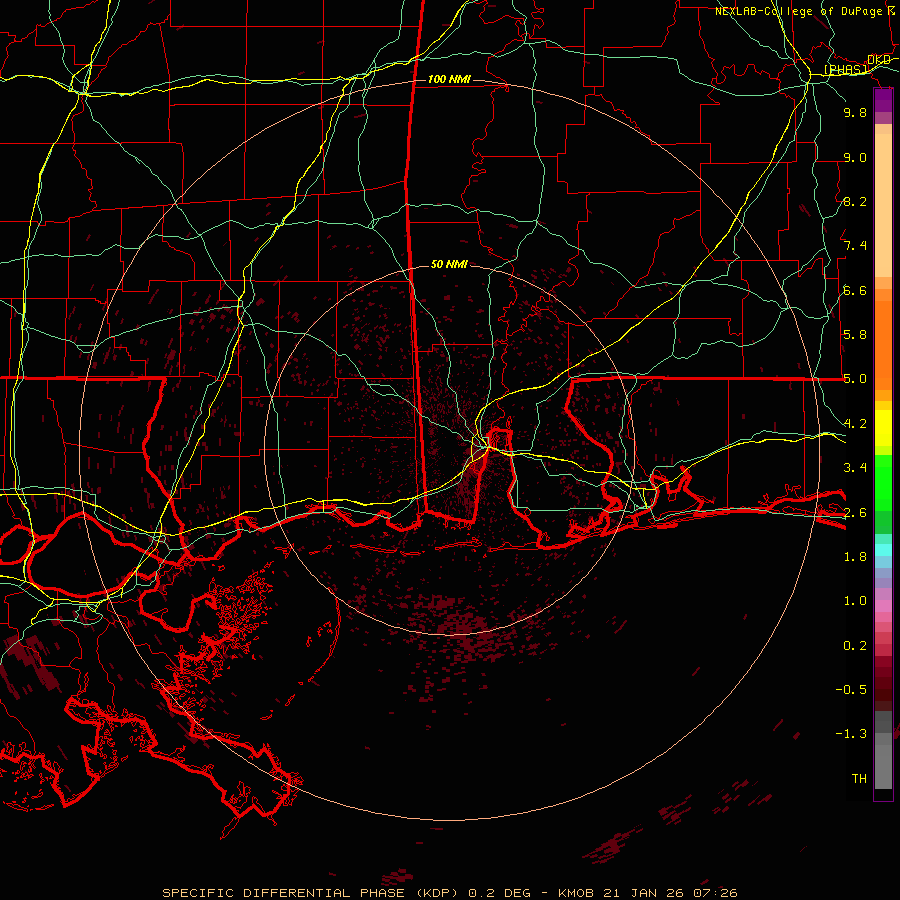
Task: Click the 8.2 scale value
Action: point(855,201)
